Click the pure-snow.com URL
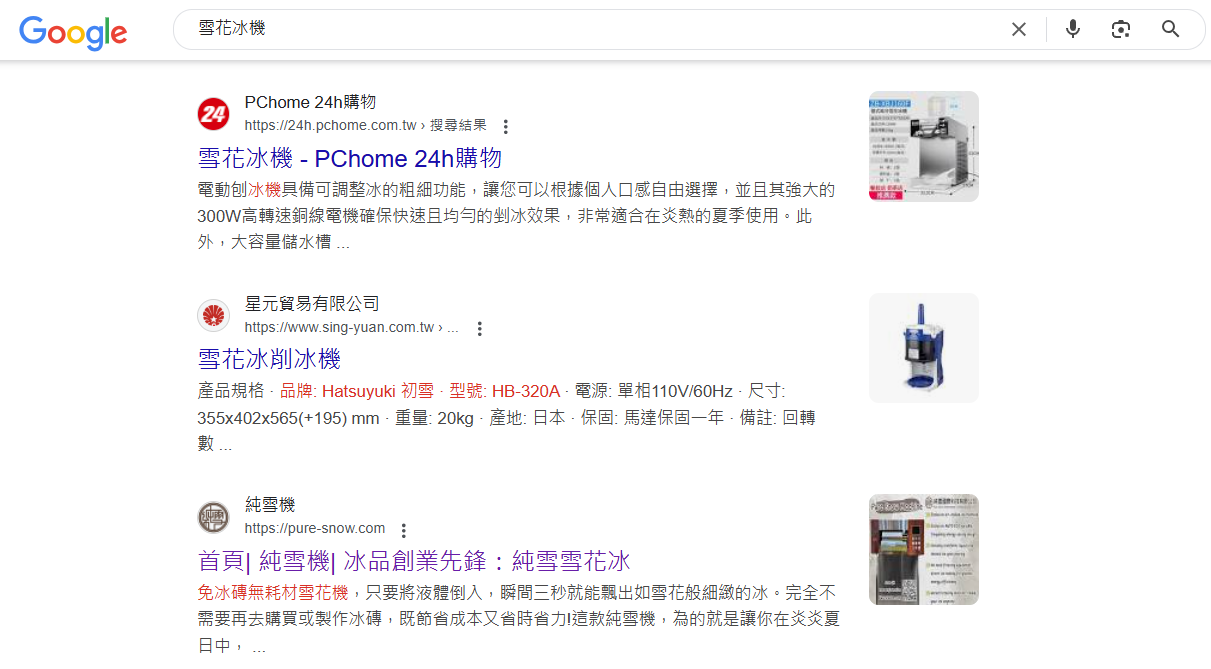 pyautogui.click(x=315, y=529)
